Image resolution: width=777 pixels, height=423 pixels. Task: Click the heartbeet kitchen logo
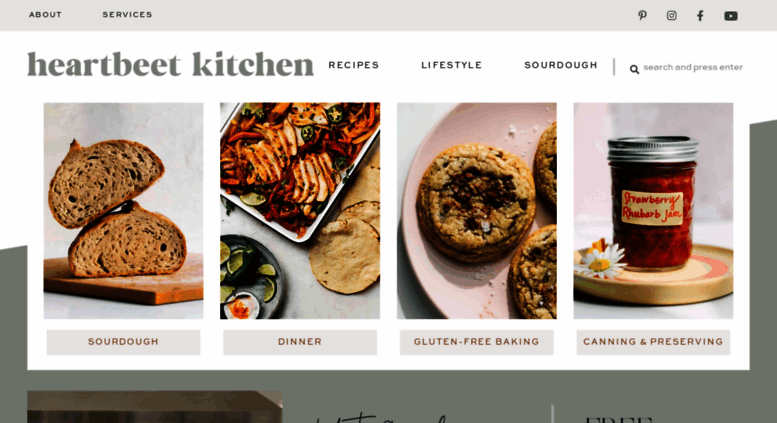click(x=170, y=65)
